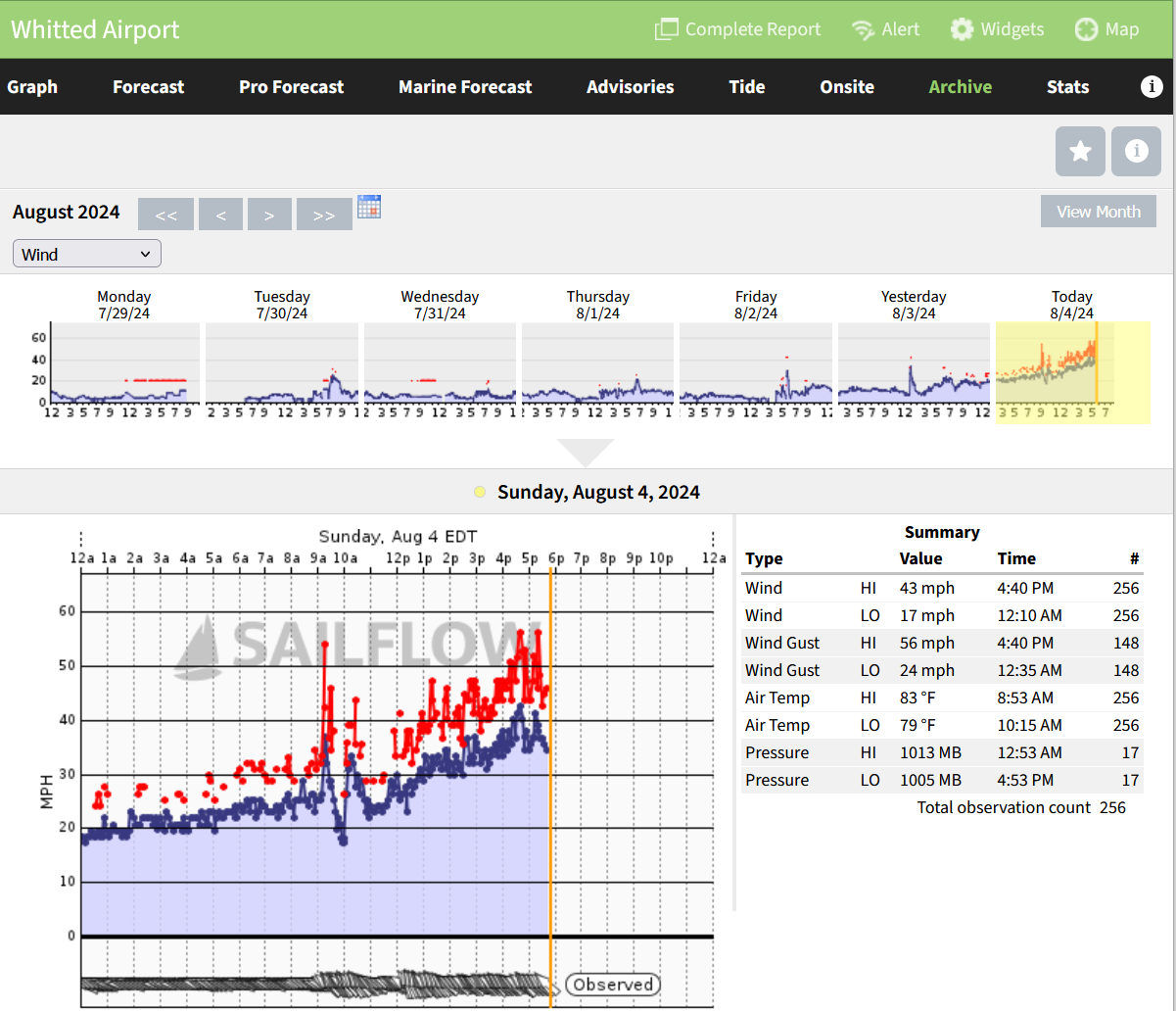Click Pressure LO value 1005 MB
The width and height of the screenshot is (1176, 1011).
point(930,780)
